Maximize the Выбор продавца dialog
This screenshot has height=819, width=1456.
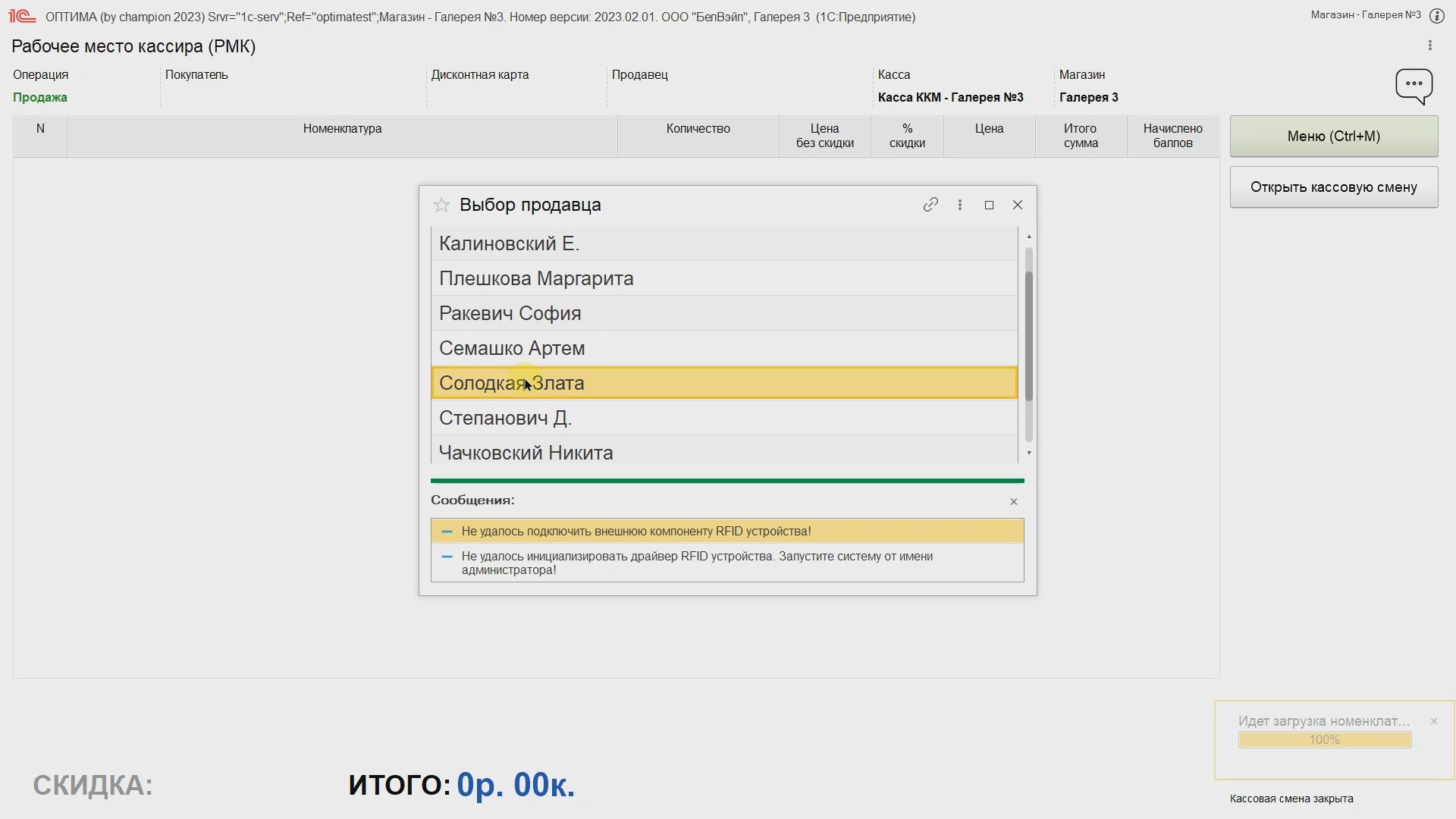click(x=989, y=205)
